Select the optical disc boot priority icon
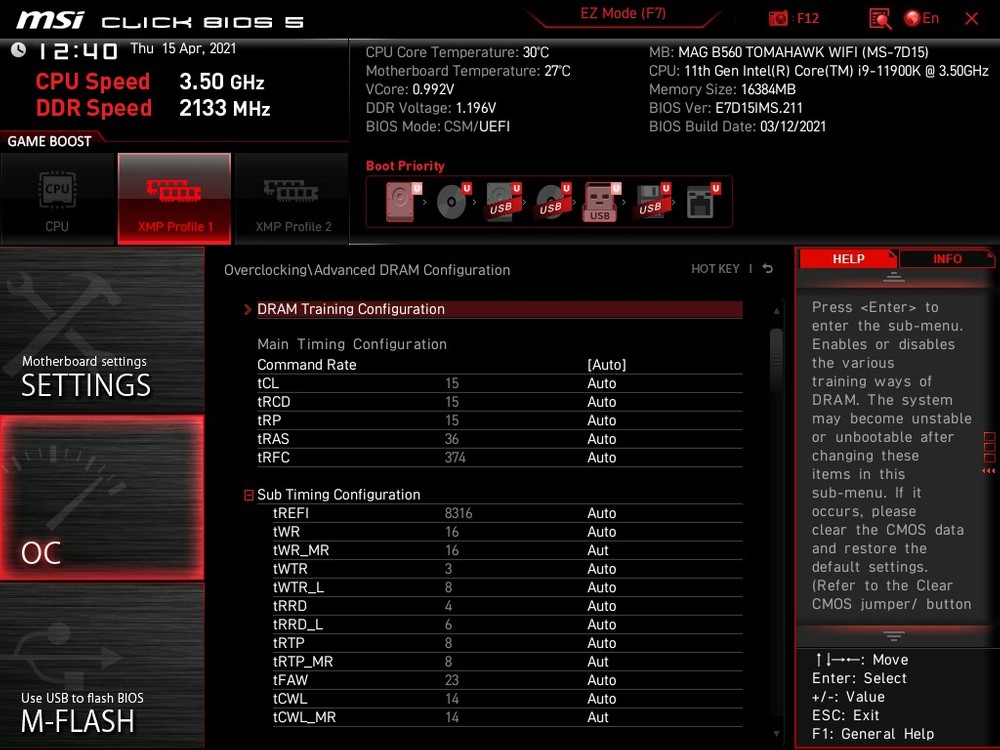Screen dimensions: 1000x750 coord(453,202)
